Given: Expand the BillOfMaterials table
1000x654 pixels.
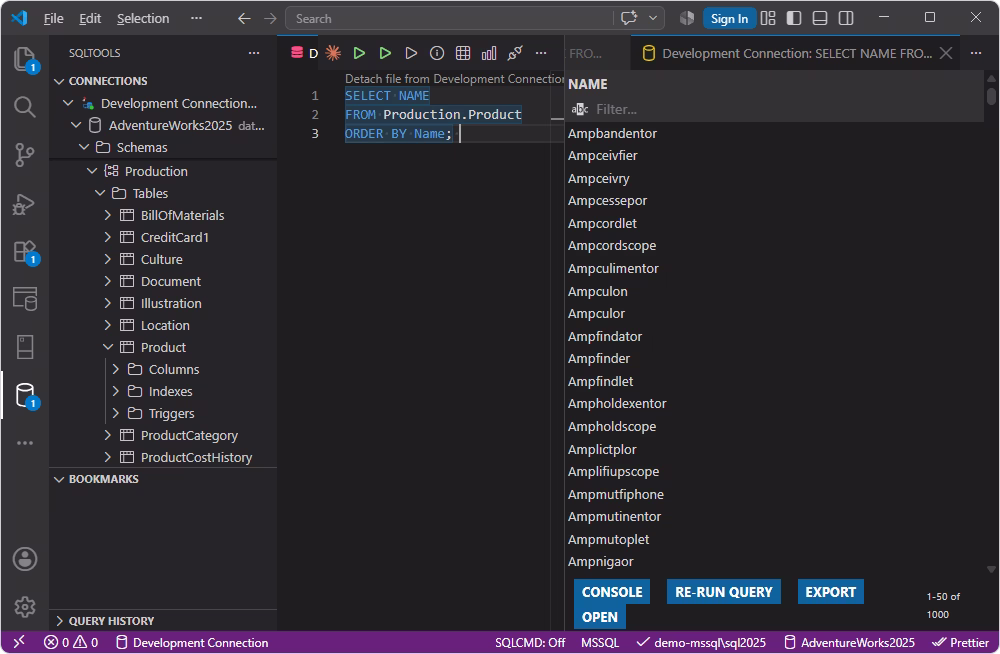Looking at the screenshot, I should point(108,215).
